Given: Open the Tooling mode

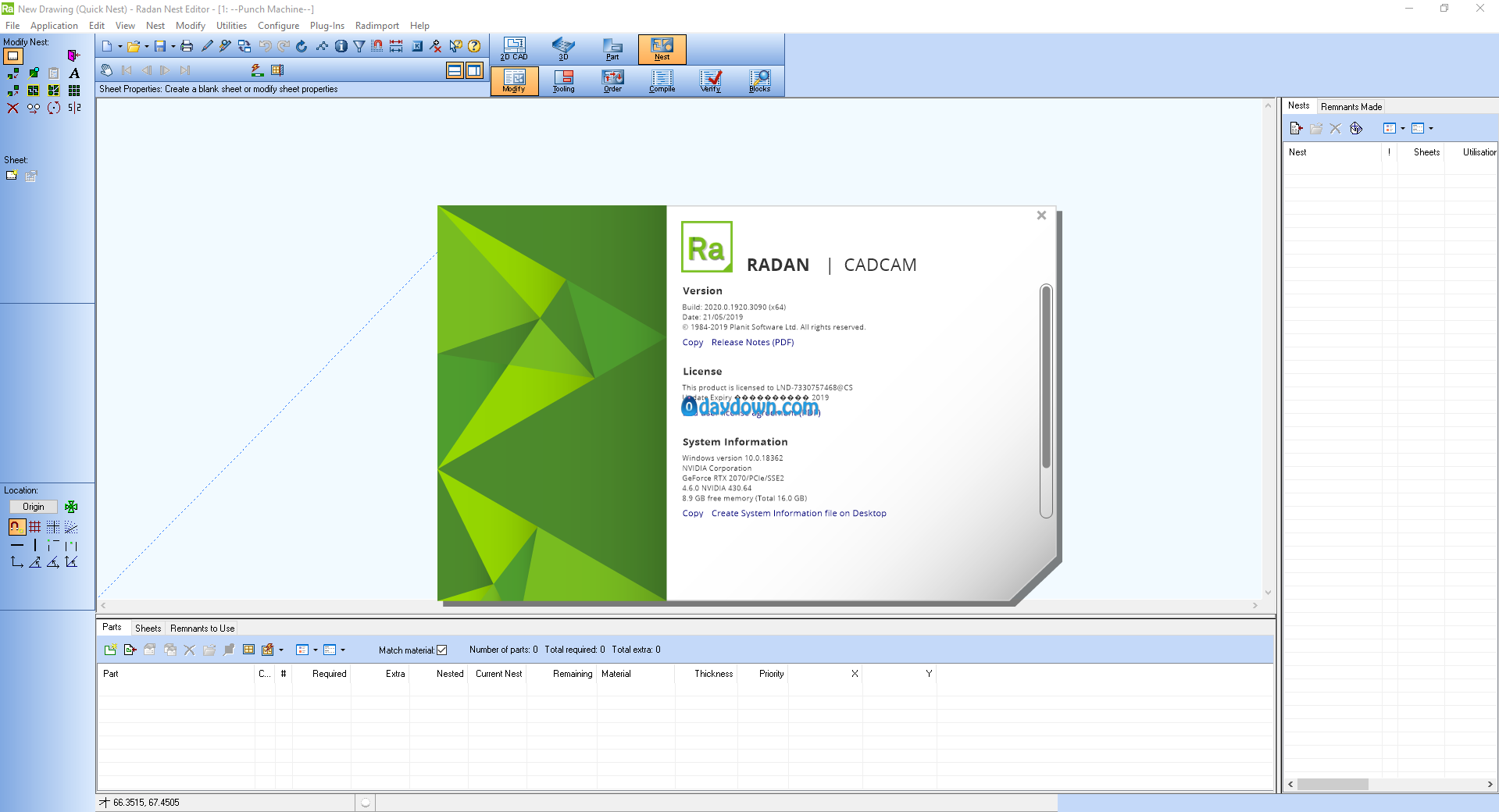Looking at the screenshot, I should 563,81.
